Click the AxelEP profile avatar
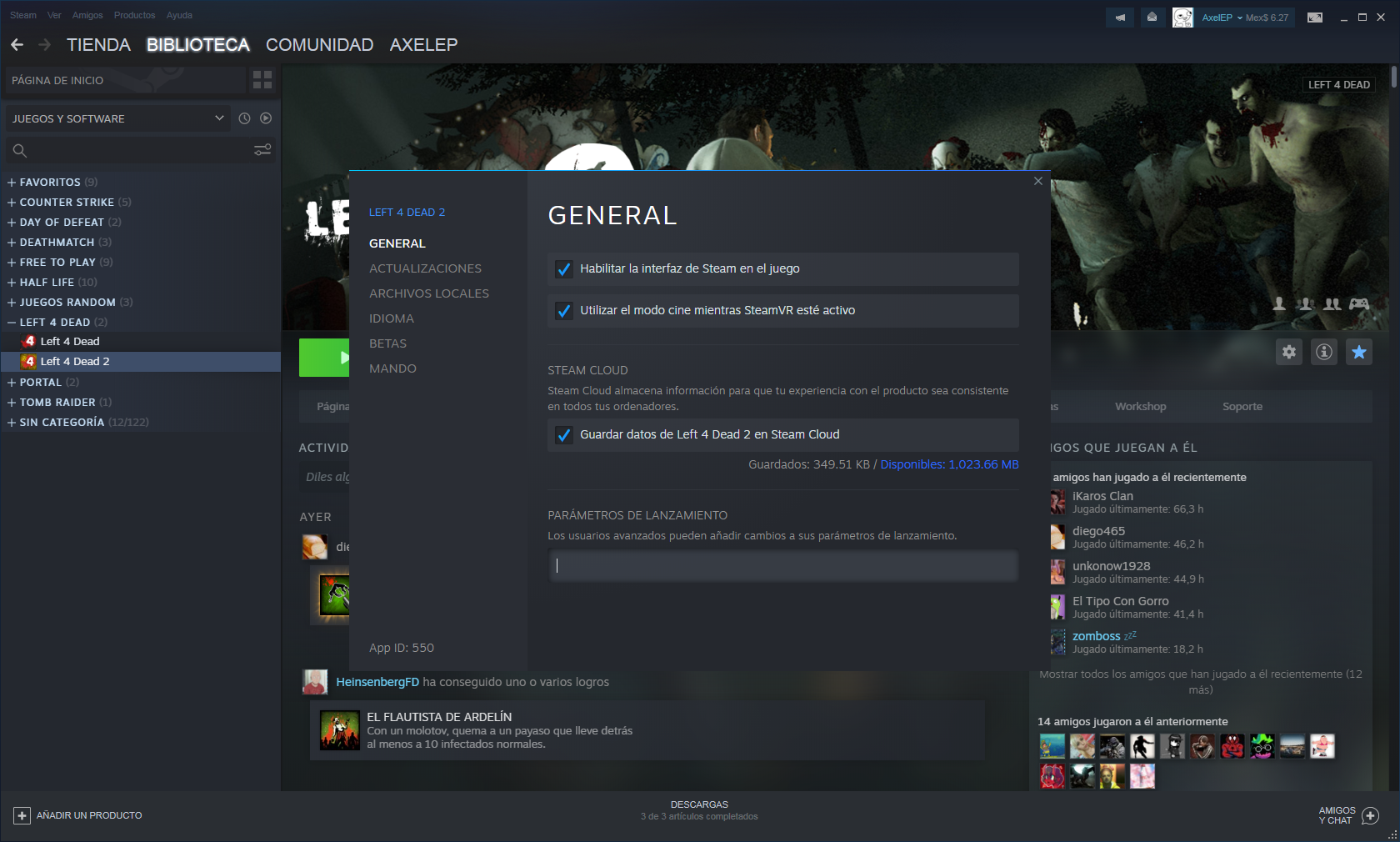 (x=1182, y=18)
